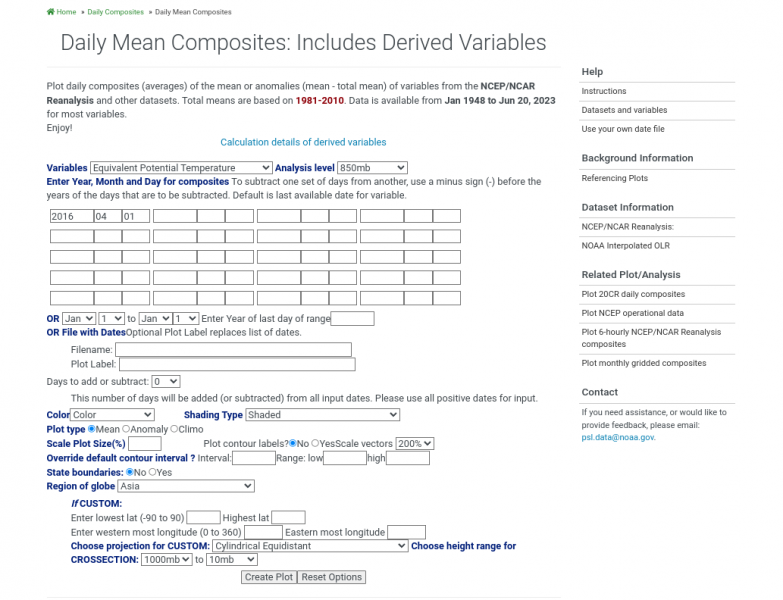783x600 pixels.
Task: Open Instructions in Help sidebar
Action: (604, 91)
